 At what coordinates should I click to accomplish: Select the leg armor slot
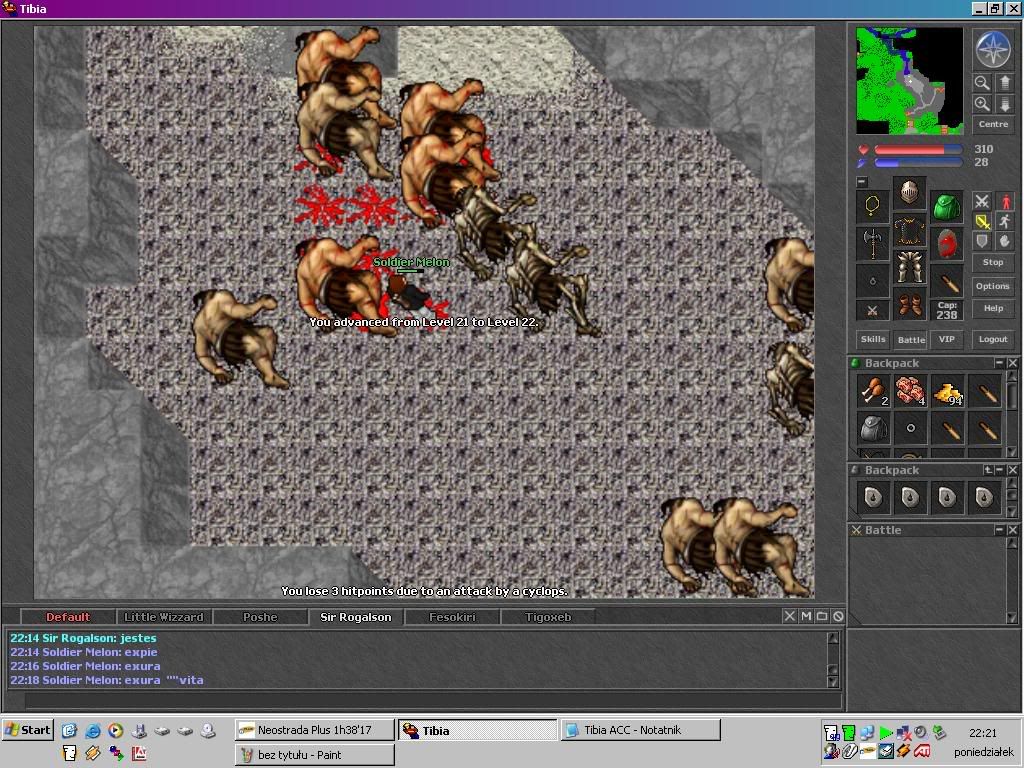tap(910, 267)
